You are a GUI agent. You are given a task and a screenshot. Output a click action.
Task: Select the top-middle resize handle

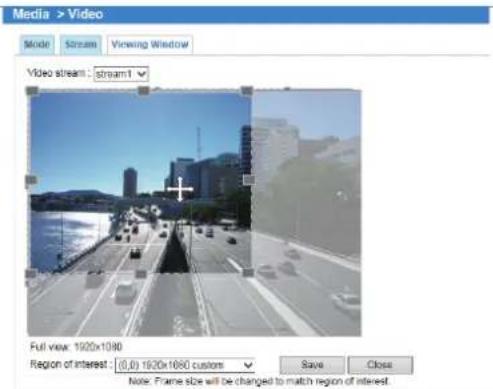coord(144,90)
